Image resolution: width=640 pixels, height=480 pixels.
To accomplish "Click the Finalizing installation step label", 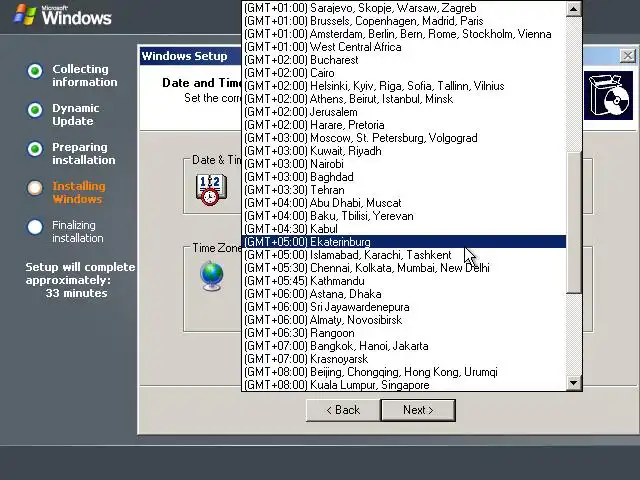I will point(78,231).
